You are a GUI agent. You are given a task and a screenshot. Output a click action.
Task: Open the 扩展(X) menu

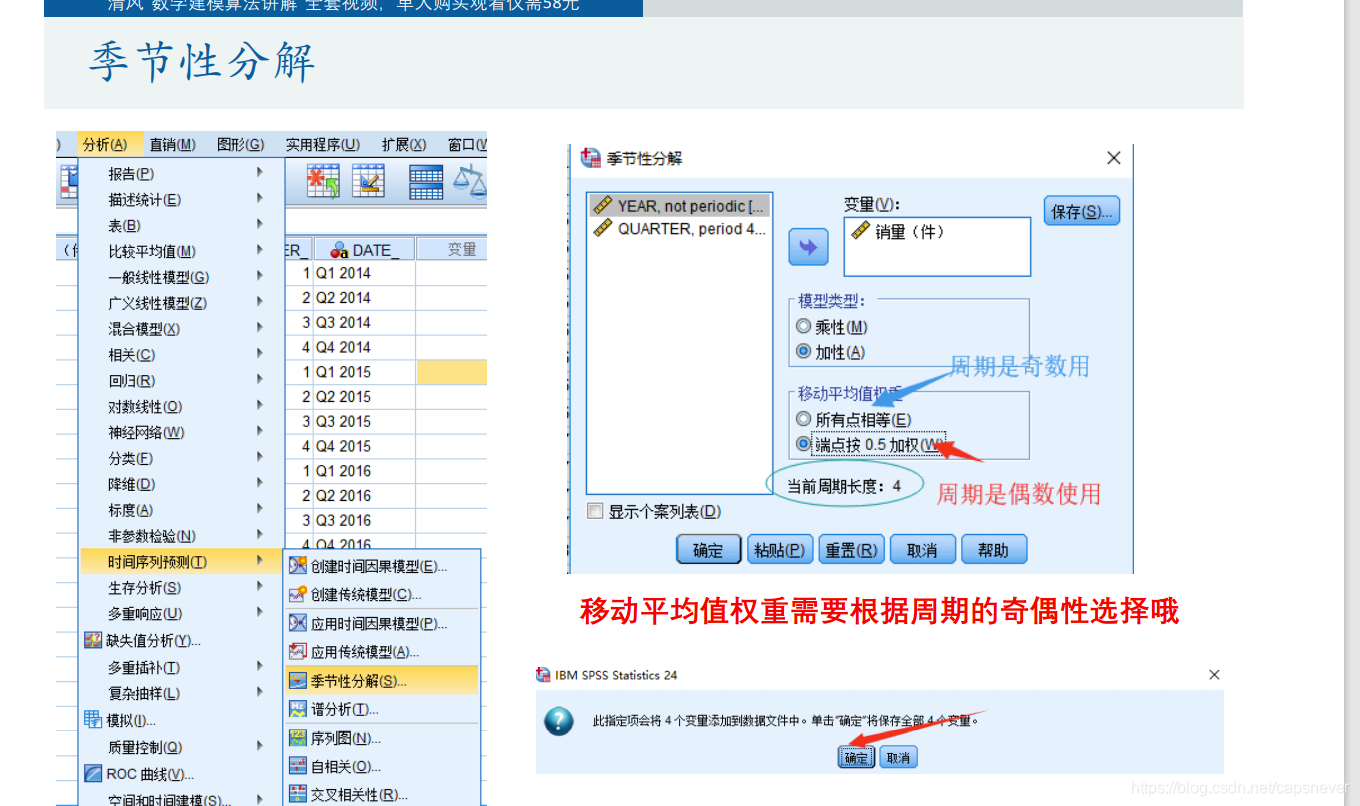point(404,145)
